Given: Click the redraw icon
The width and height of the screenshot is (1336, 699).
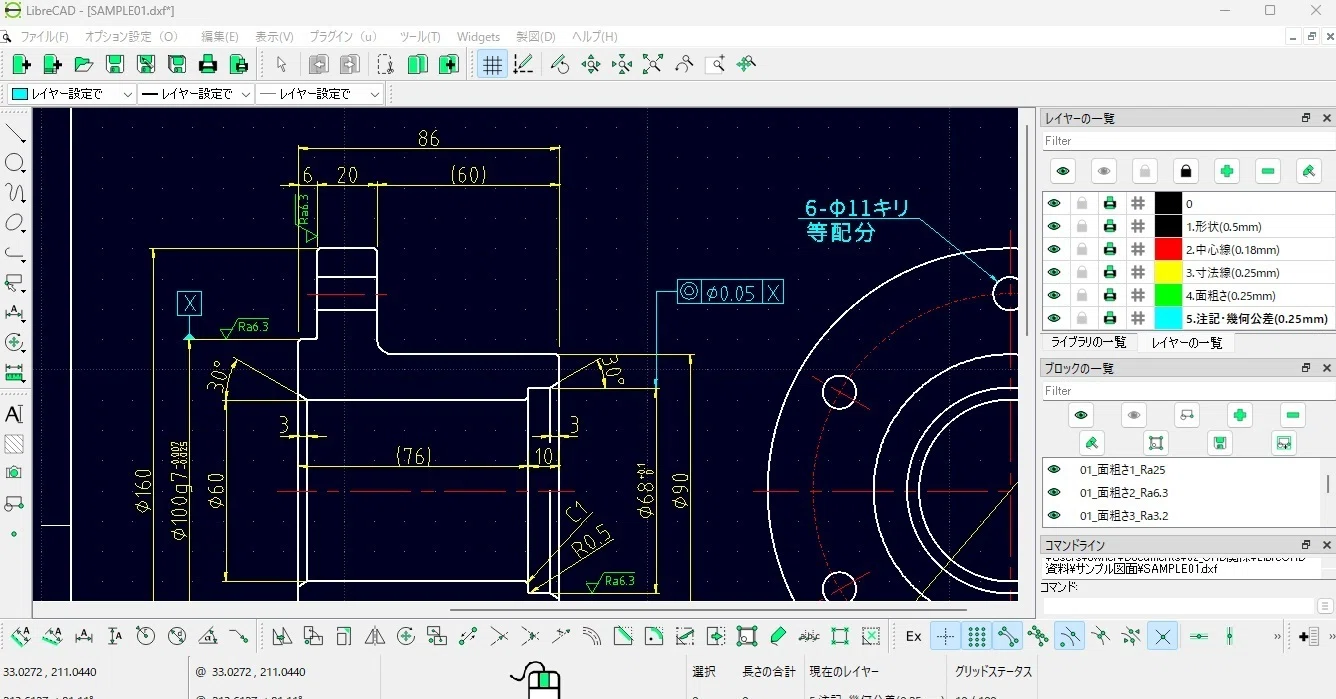Looking at the screenshot, I should 560,65.
